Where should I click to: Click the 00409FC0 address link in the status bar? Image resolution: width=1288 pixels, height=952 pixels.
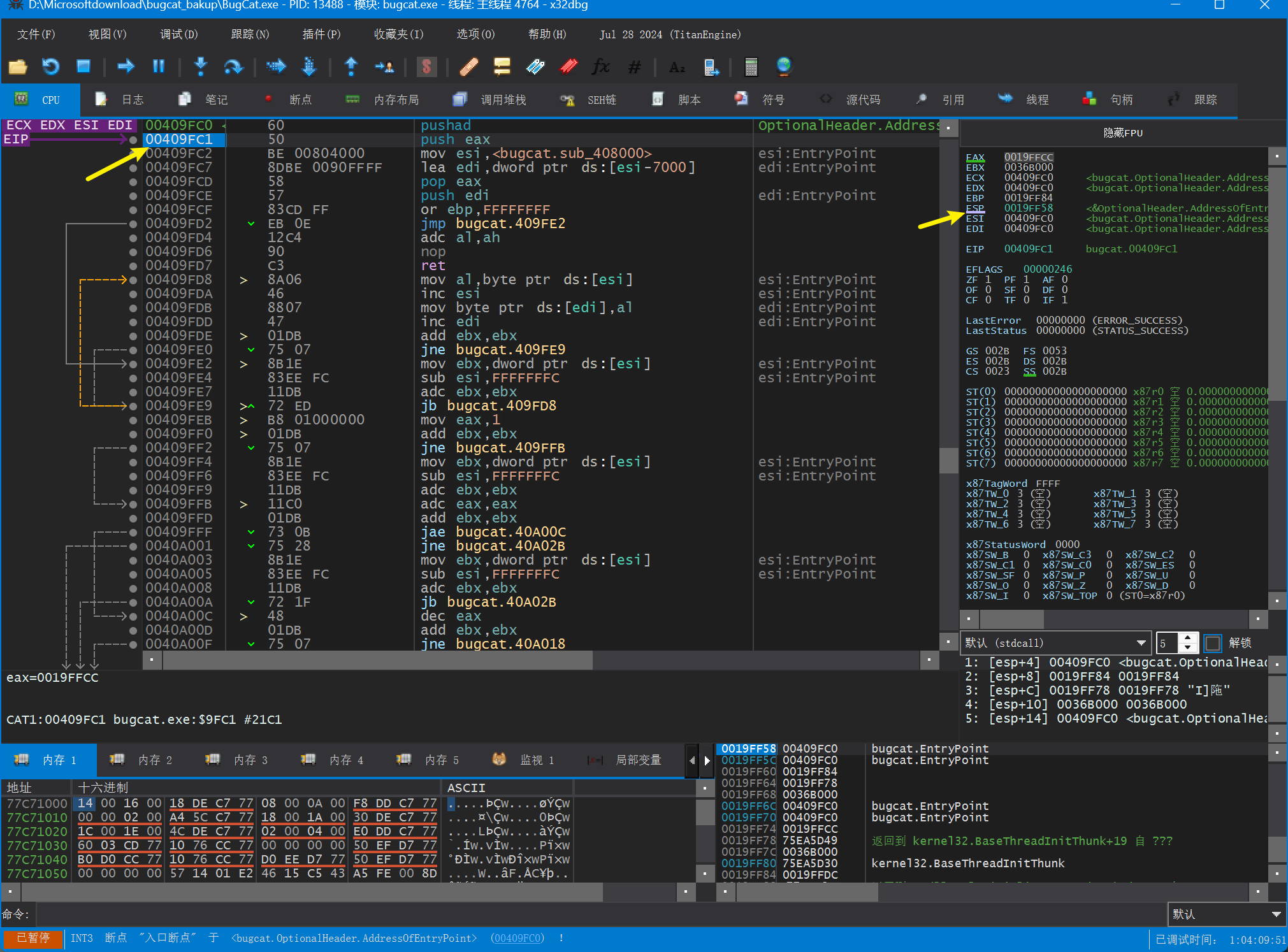click(517, 938)
